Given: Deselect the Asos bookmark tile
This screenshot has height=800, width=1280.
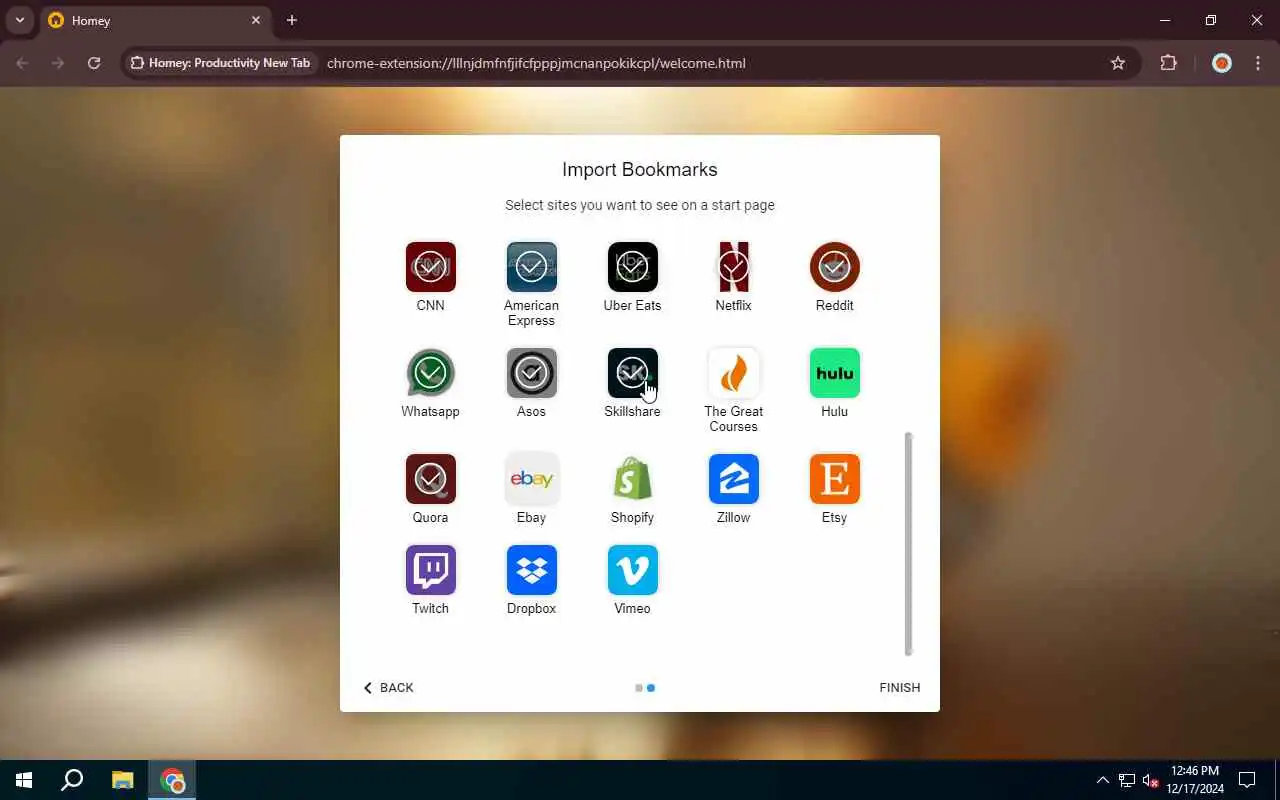Looking at the screenshot, I should pos(531,373).
